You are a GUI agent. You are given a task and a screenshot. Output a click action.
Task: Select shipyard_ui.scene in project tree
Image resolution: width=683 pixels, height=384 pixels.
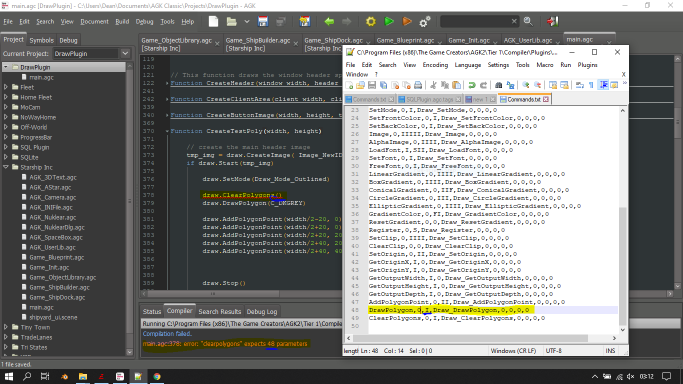tap(53, 317)
